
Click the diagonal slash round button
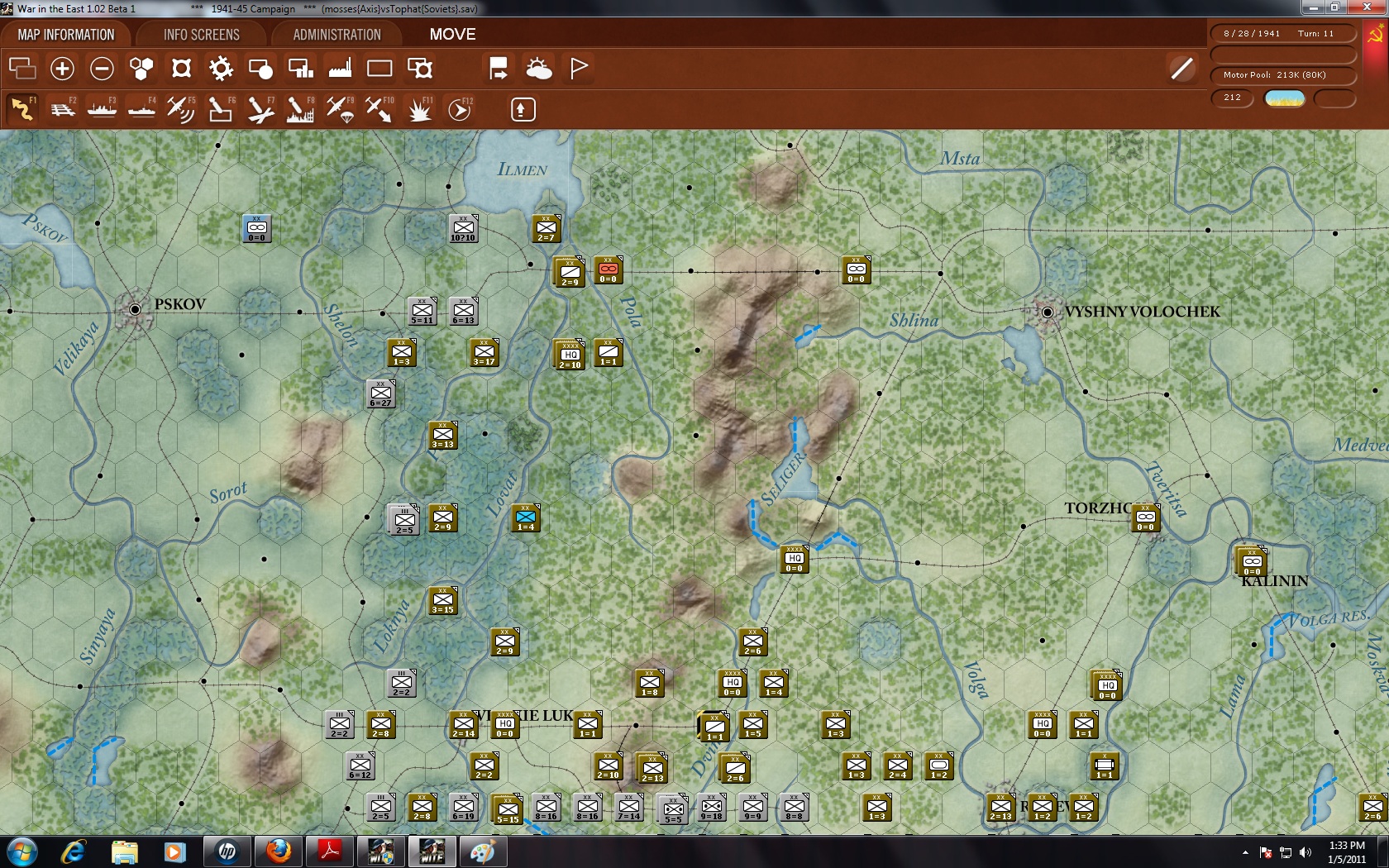coord(1182,69)
